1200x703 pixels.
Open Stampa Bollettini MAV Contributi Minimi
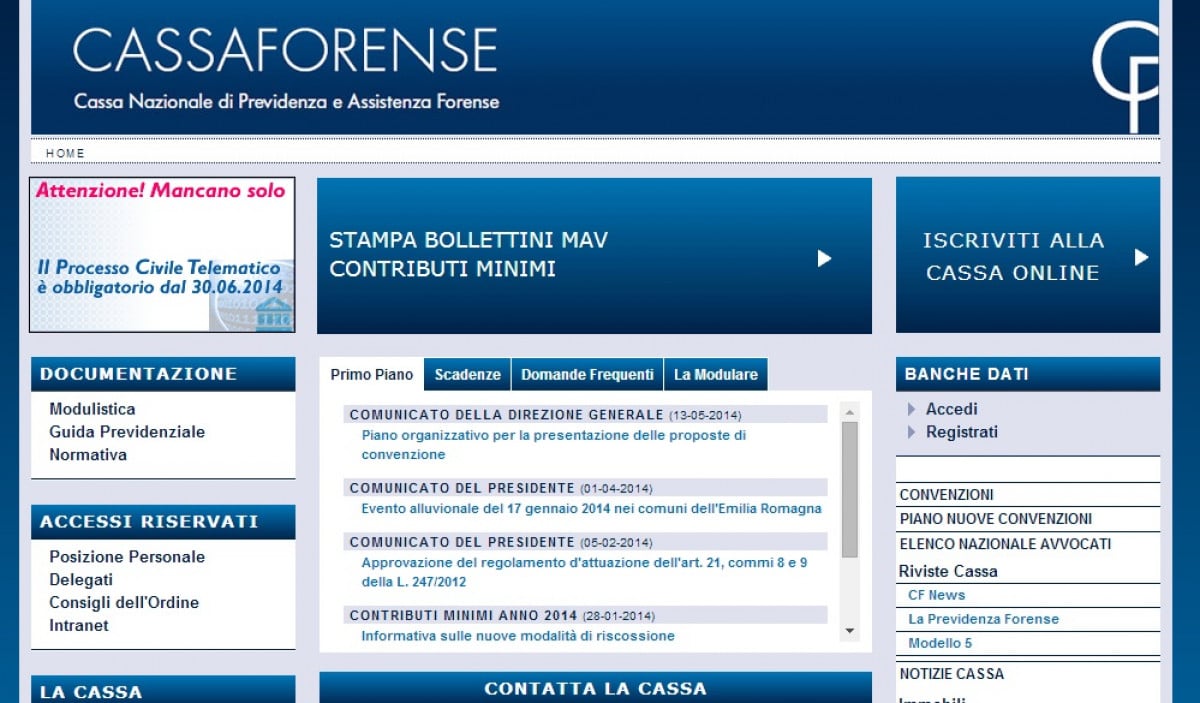pos(594,256)
